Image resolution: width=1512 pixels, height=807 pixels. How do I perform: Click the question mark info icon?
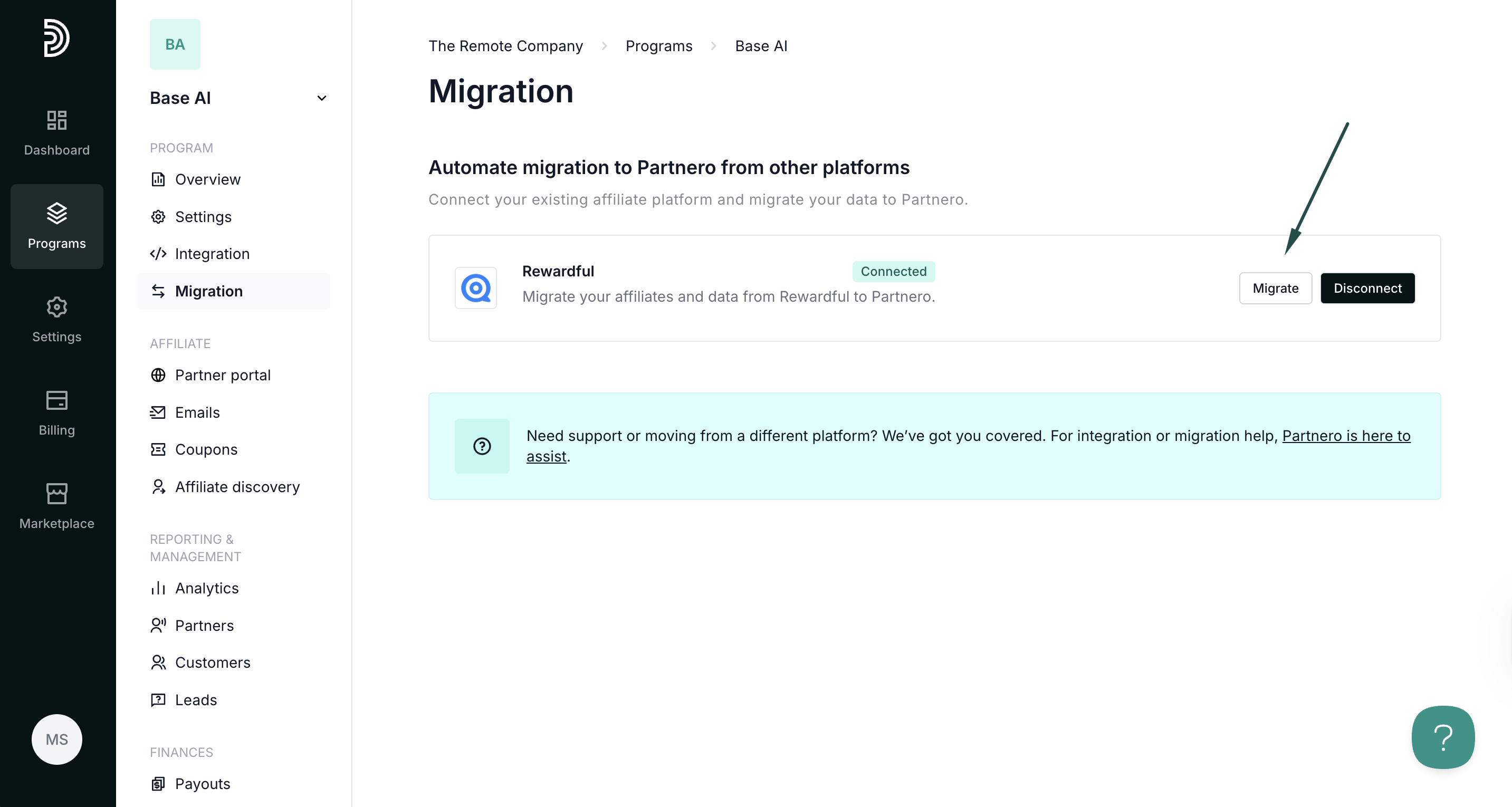coord(482,446)
